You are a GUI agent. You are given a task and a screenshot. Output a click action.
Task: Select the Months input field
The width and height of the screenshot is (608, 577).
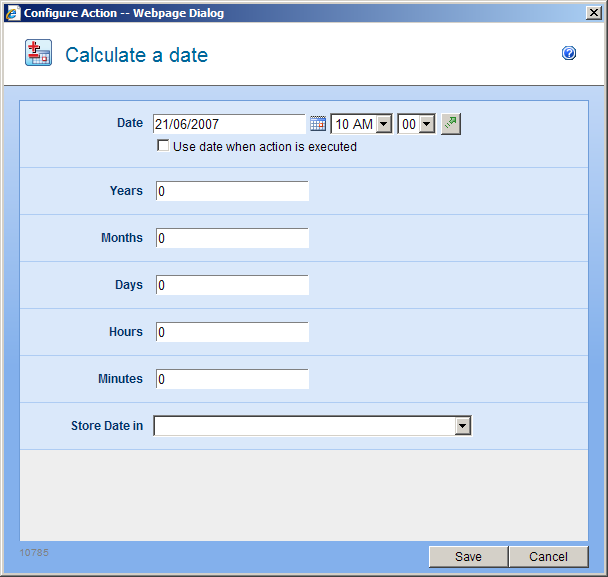tap(232, 238)
